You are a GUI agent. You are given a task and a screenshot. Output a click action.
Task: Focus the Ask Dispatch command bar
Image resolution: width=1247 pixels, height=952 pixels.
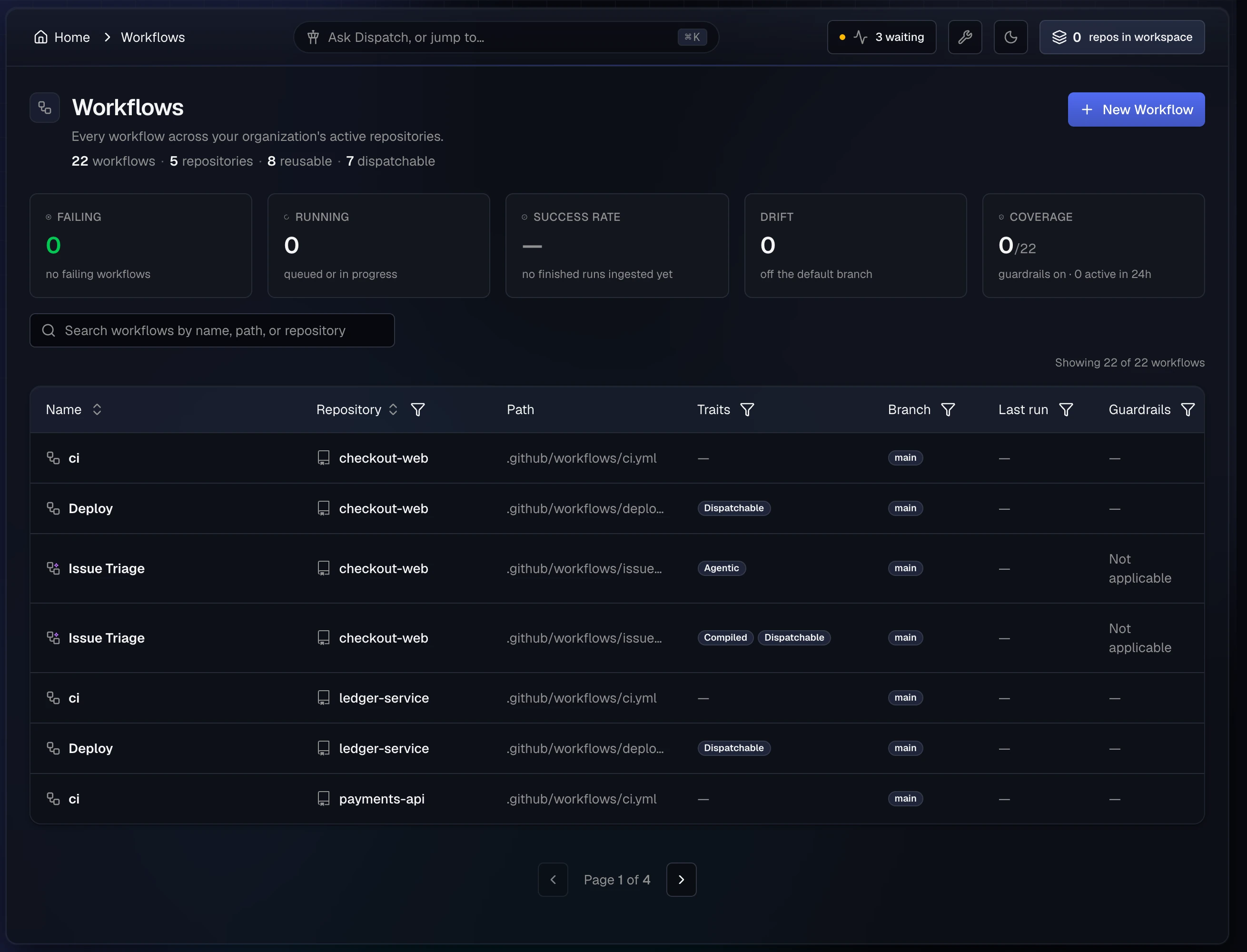click(x=506, y=38)
